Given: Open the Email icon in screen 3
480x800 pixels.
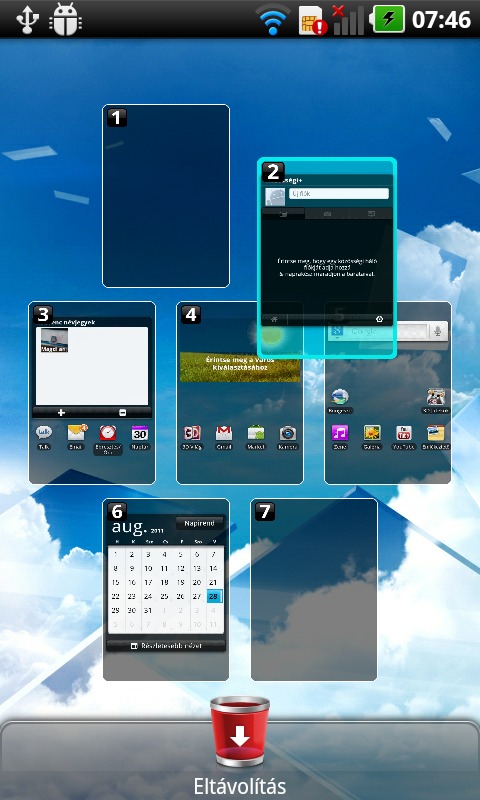Looking at the screenshot, I should coord(76,433).
